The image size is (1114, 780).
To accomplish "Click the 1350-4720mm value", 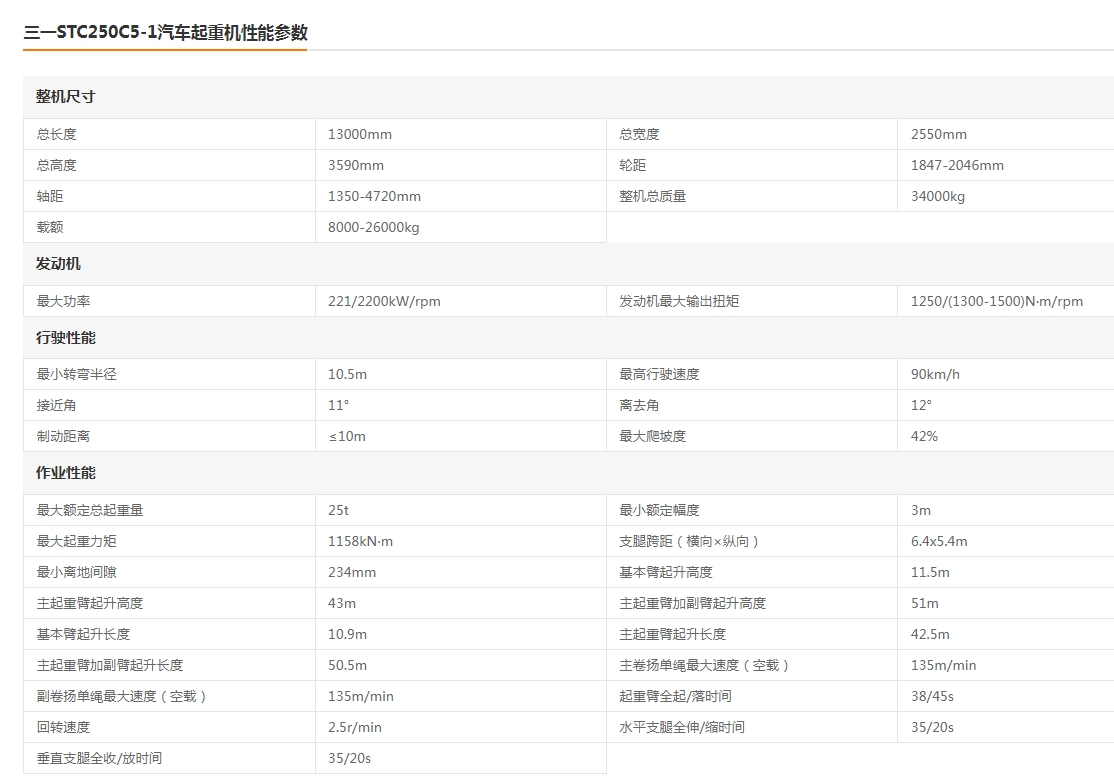I will (374, 196).
